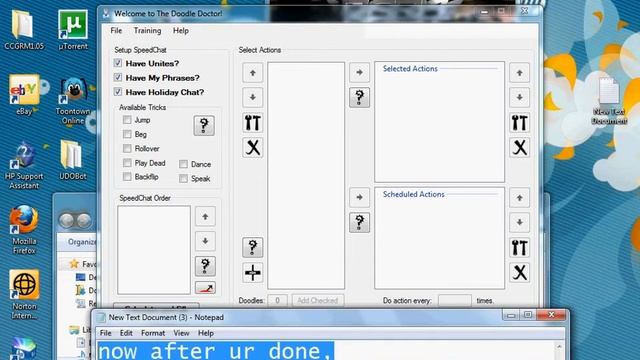Click Explorer back navigation button
The height and width of the screenshot is (360, 640).
coord(67,220)
